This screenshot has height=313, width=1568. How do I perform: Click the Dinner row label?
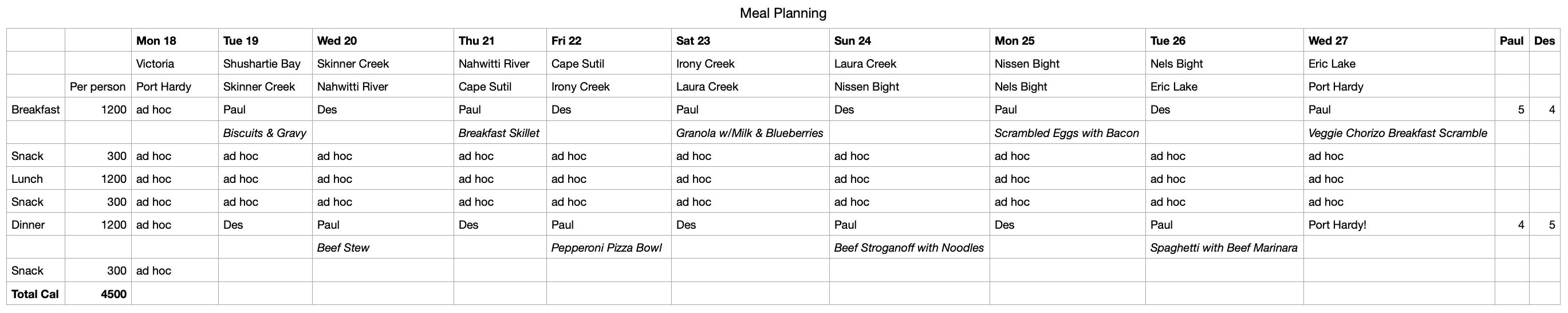(x=28, y=225)
